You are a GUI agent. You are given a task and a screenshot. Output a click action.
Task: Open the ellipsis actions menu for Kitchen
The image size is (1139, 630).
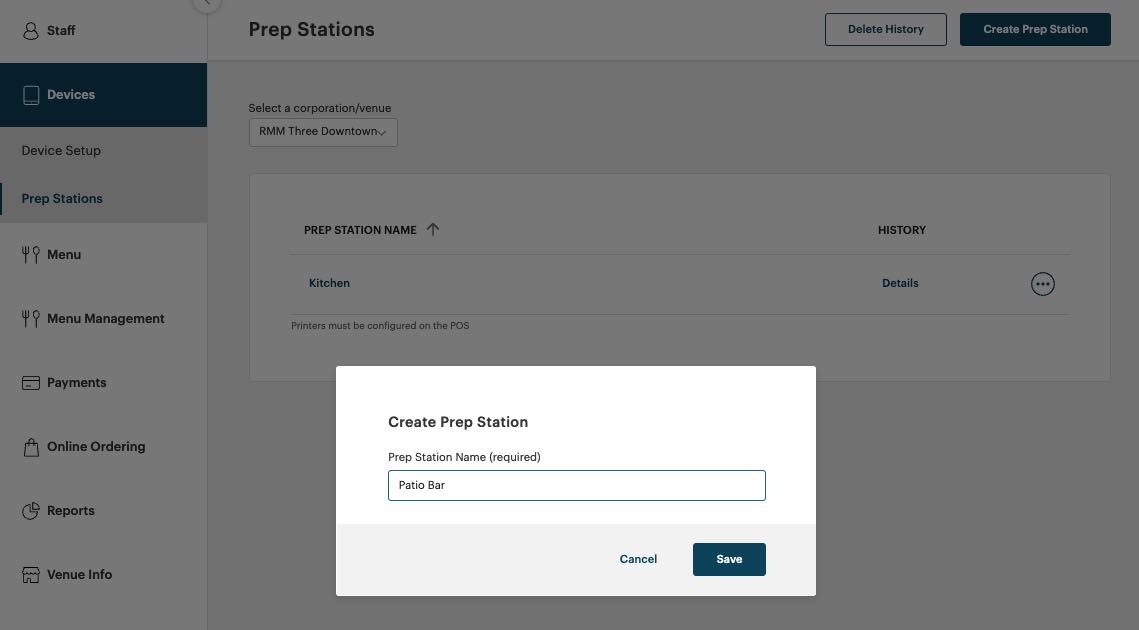click(1043, 283)
